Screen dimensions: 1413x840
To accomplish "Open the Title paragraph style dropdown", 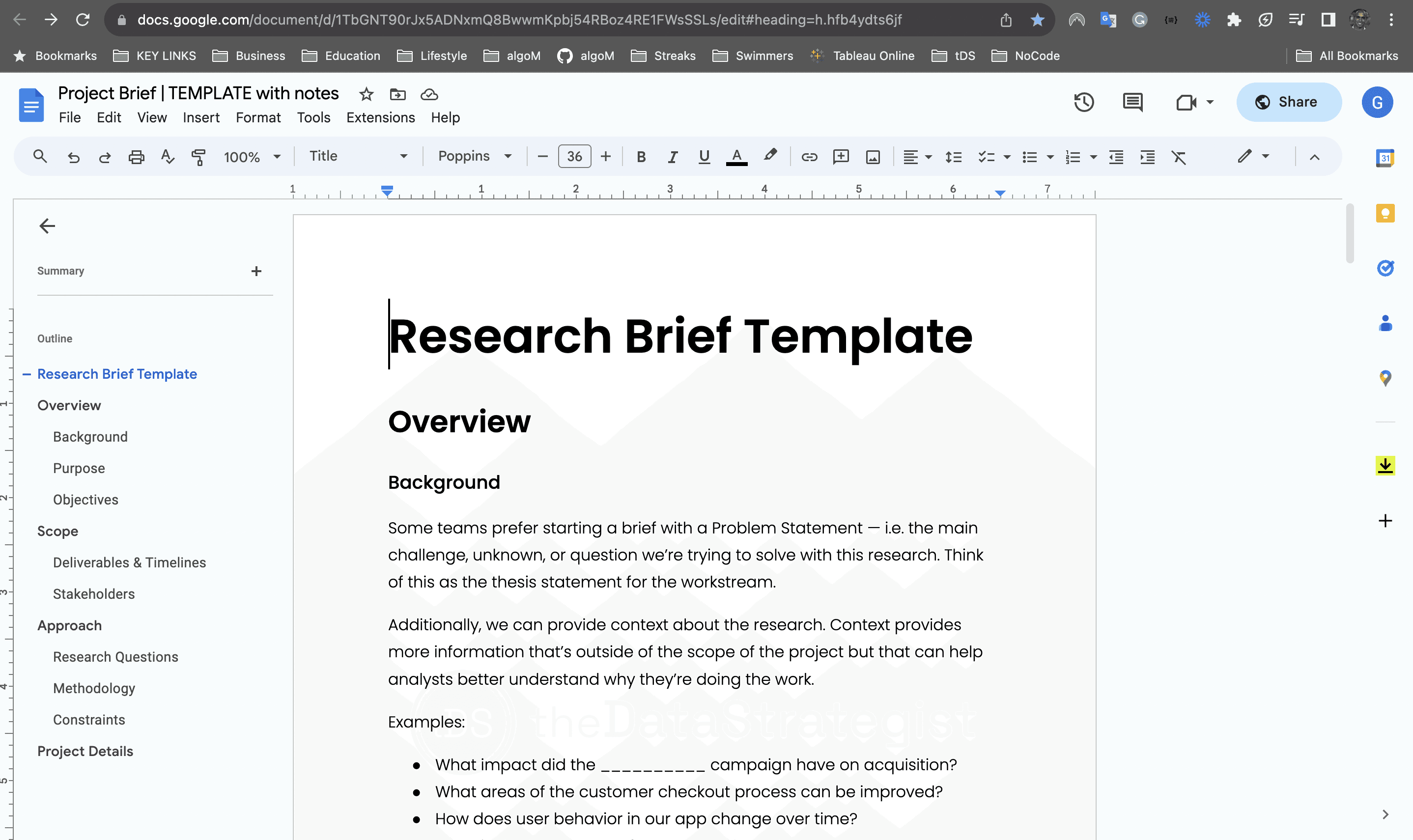I will click(358, 156).
